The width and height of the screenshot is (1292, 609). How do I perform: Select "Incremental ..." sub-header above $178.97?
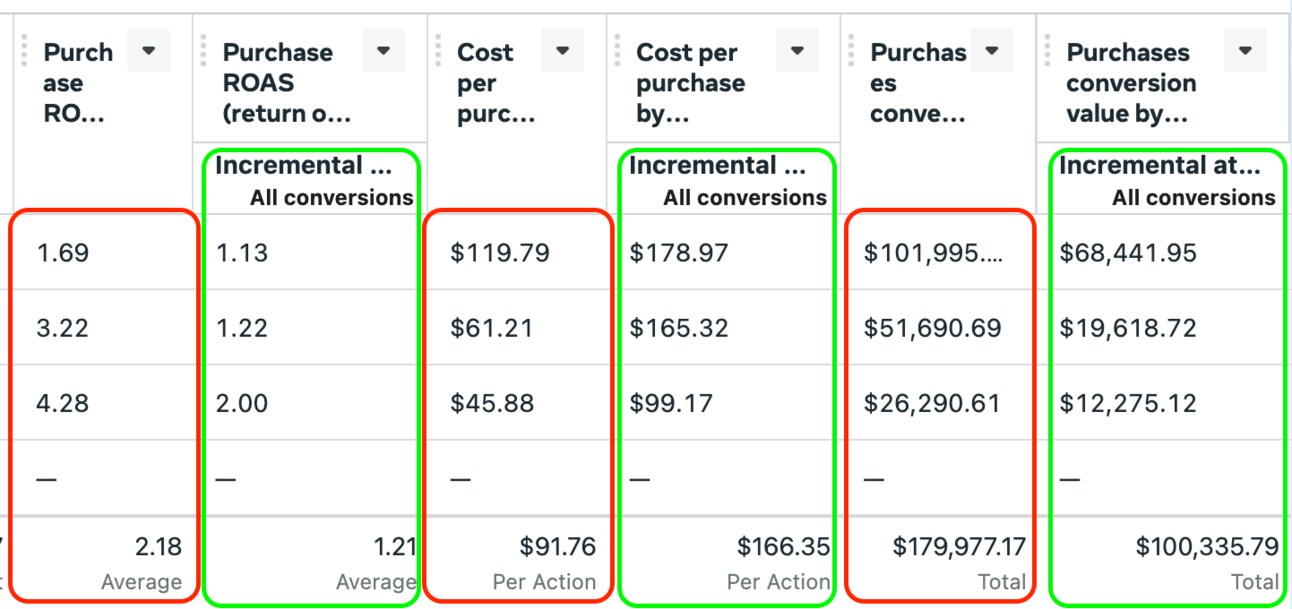coord(716,166)
